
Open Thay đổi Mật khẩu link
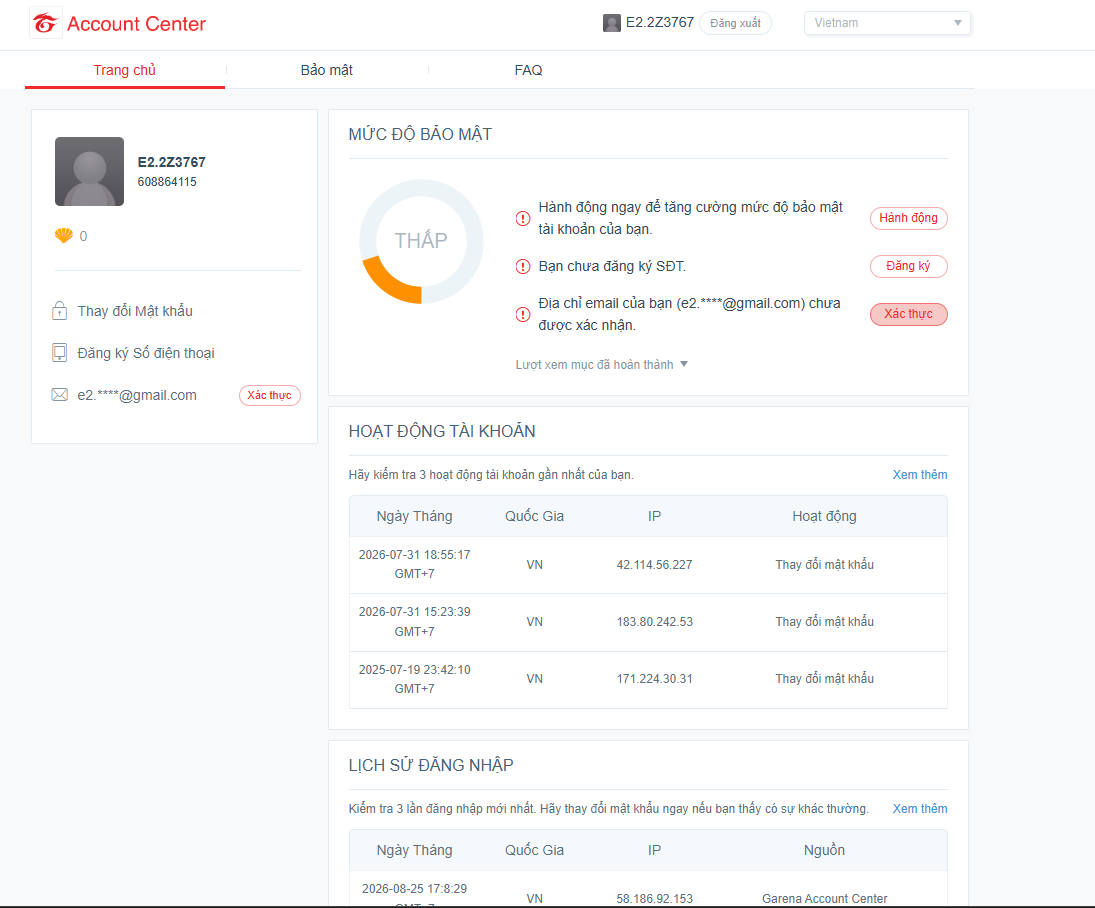135,311
